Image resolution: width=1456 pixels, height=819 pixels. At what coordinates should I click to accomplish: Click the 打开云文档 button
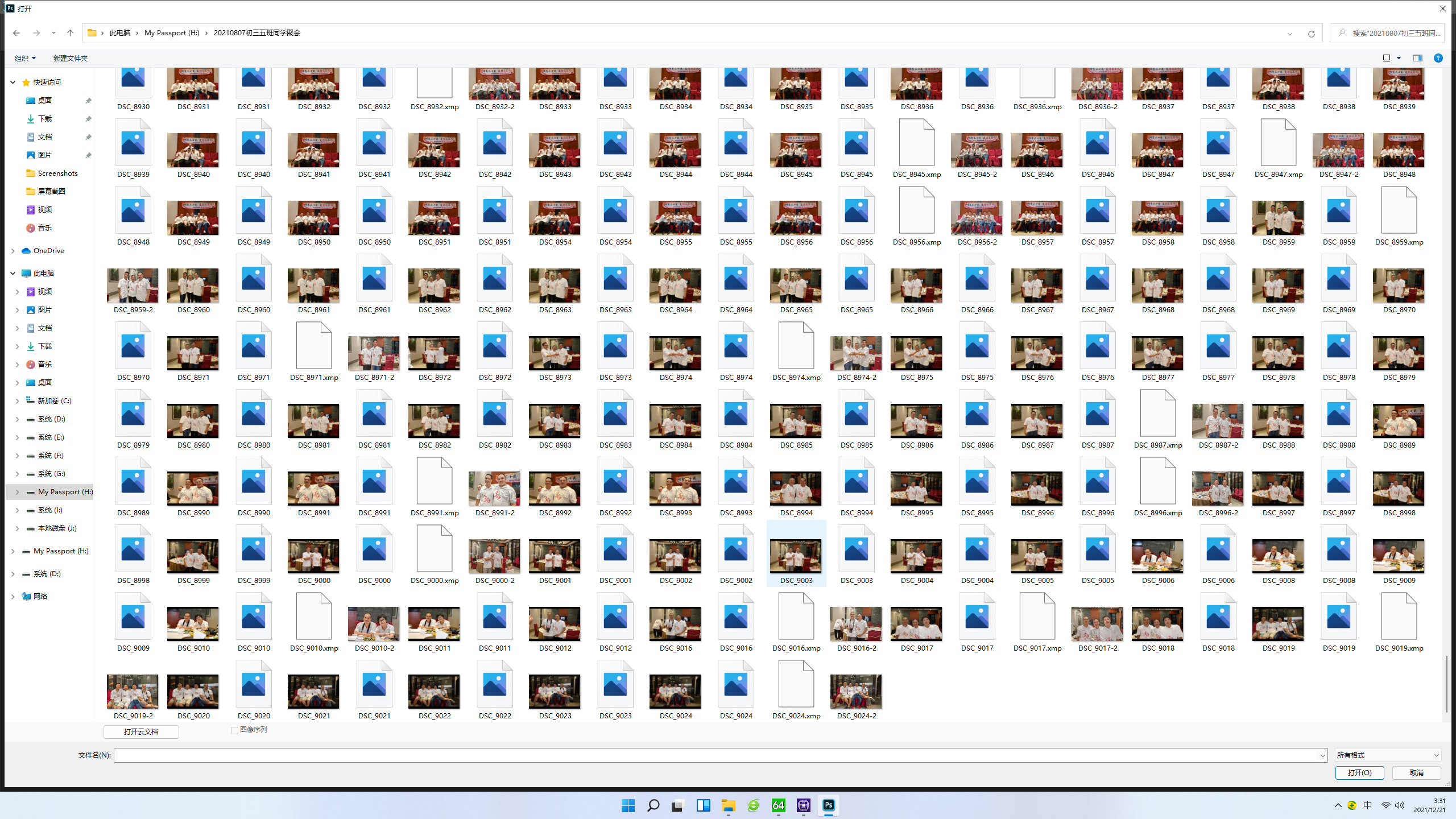pyautogui.click(x=141, y=732)
